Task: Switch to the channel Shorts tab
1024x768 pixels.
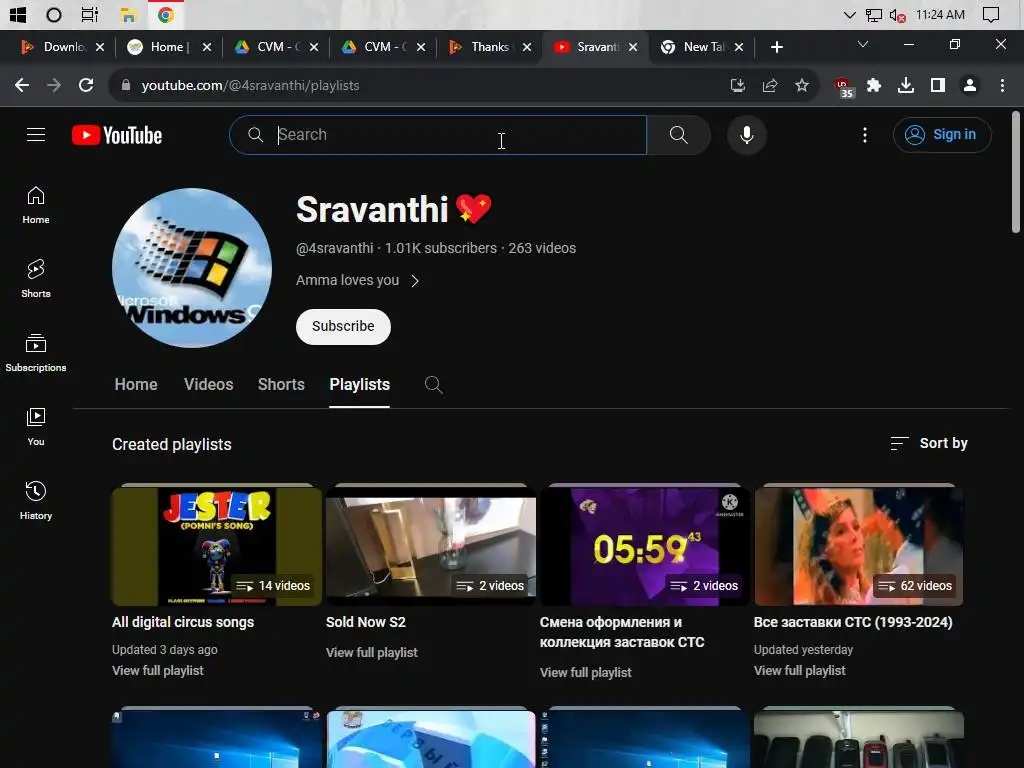Action: click(x=281, y=385)
